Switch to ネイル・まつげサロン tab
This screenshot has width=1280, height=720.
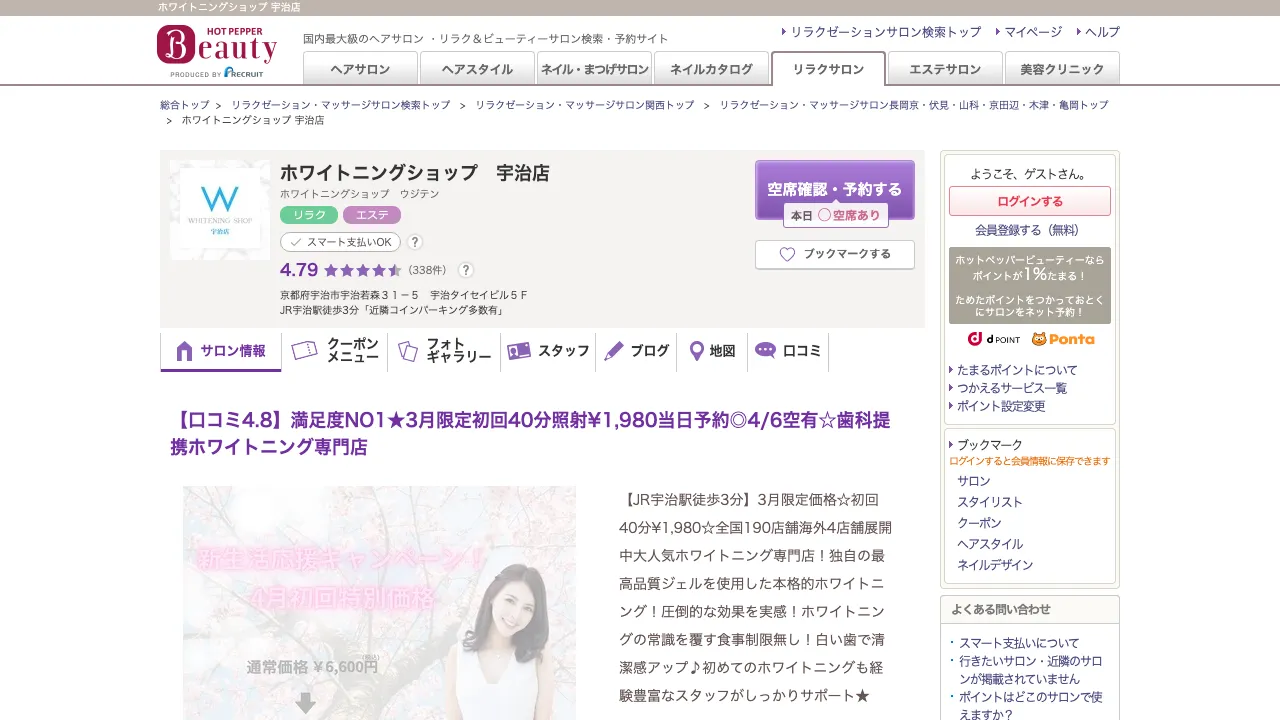tap(594, 68)
